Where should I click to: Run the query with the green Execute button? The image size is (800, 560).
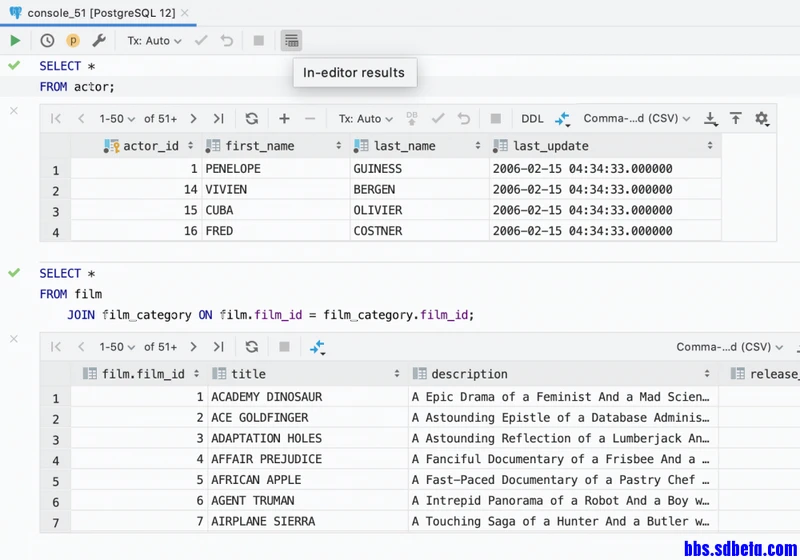pos(15,40)
